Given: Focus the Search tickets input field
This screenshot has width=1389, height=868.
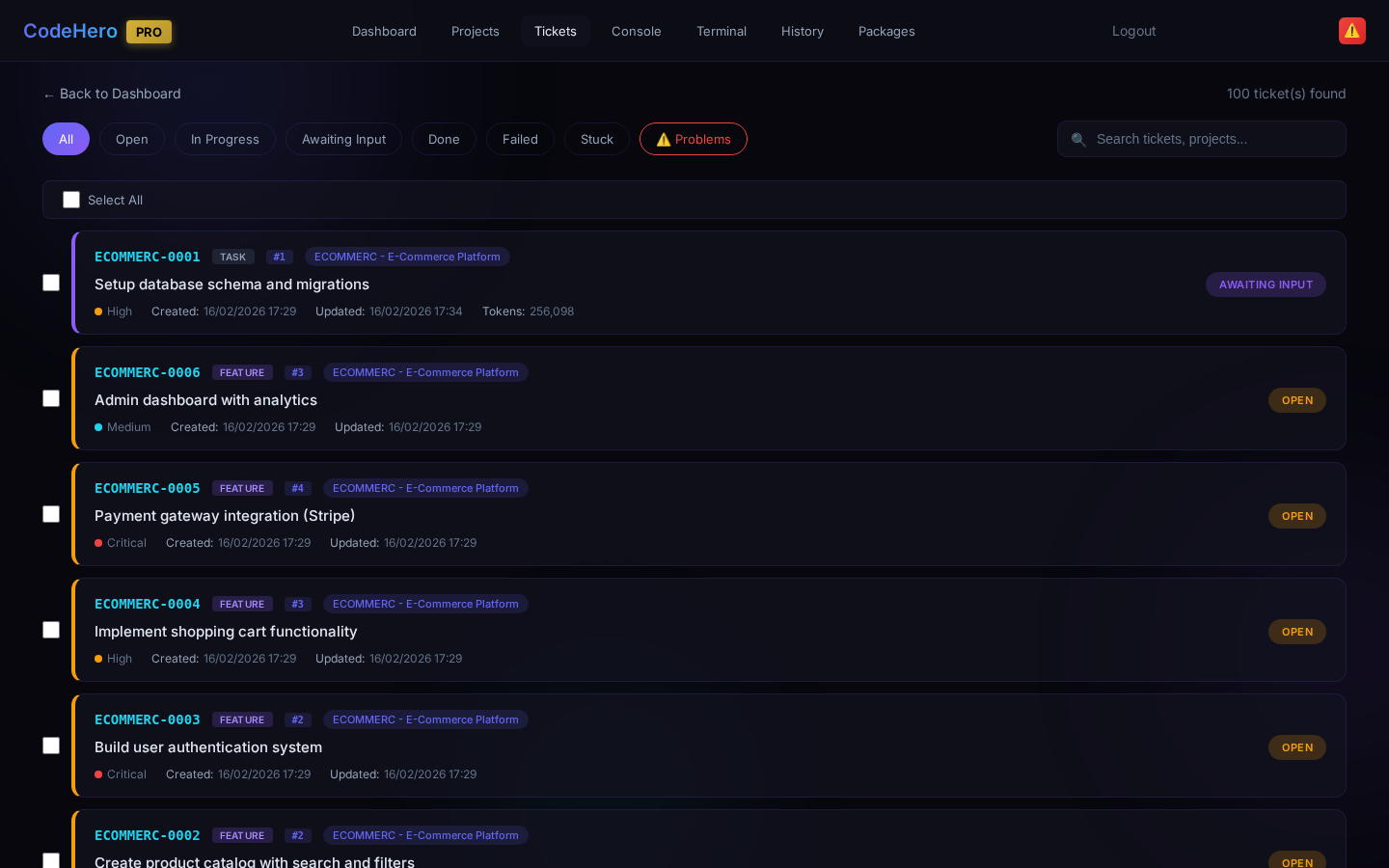Looking at the screenshot, I should coord(1213,139).
